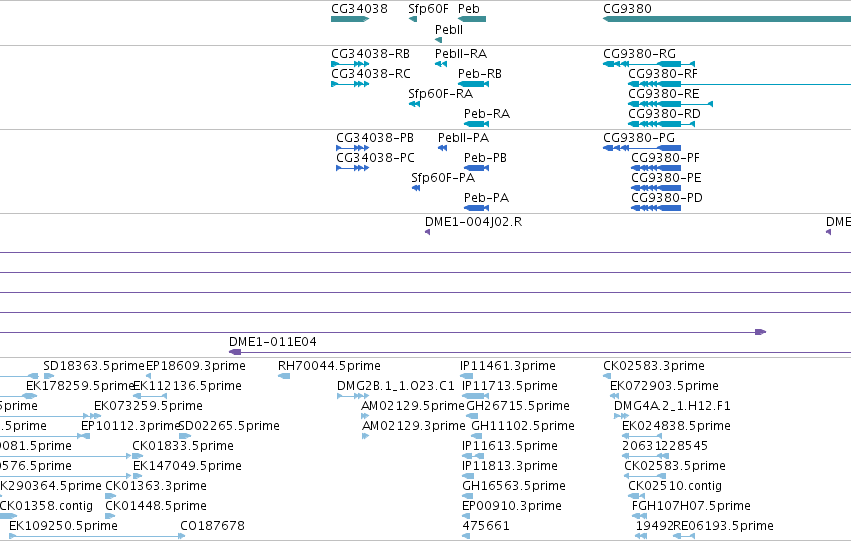Click feature 20631228545
This screenshot has width=851, height=541.
tap(665, 447)
